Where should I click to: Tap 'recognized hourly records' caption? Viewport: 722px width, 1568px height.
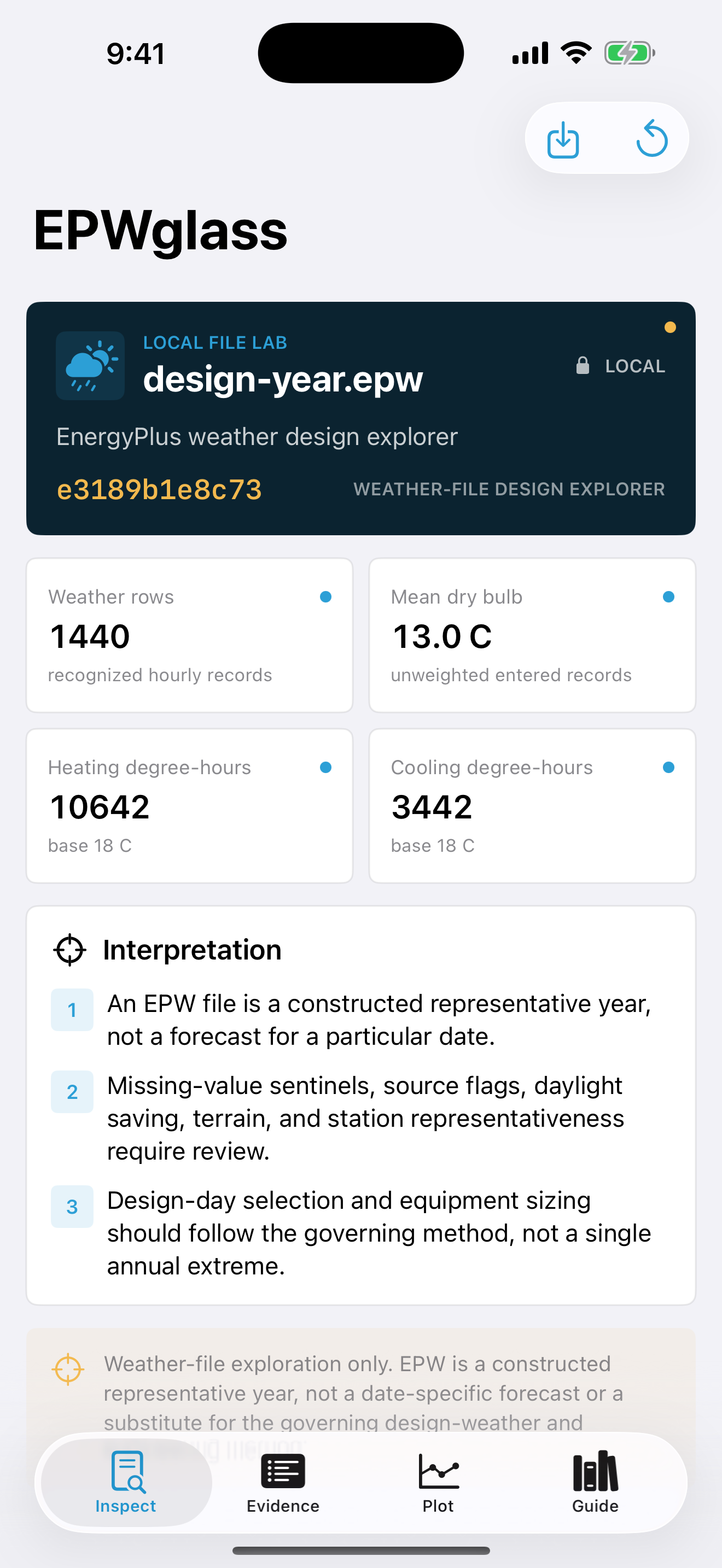point(160,675)
